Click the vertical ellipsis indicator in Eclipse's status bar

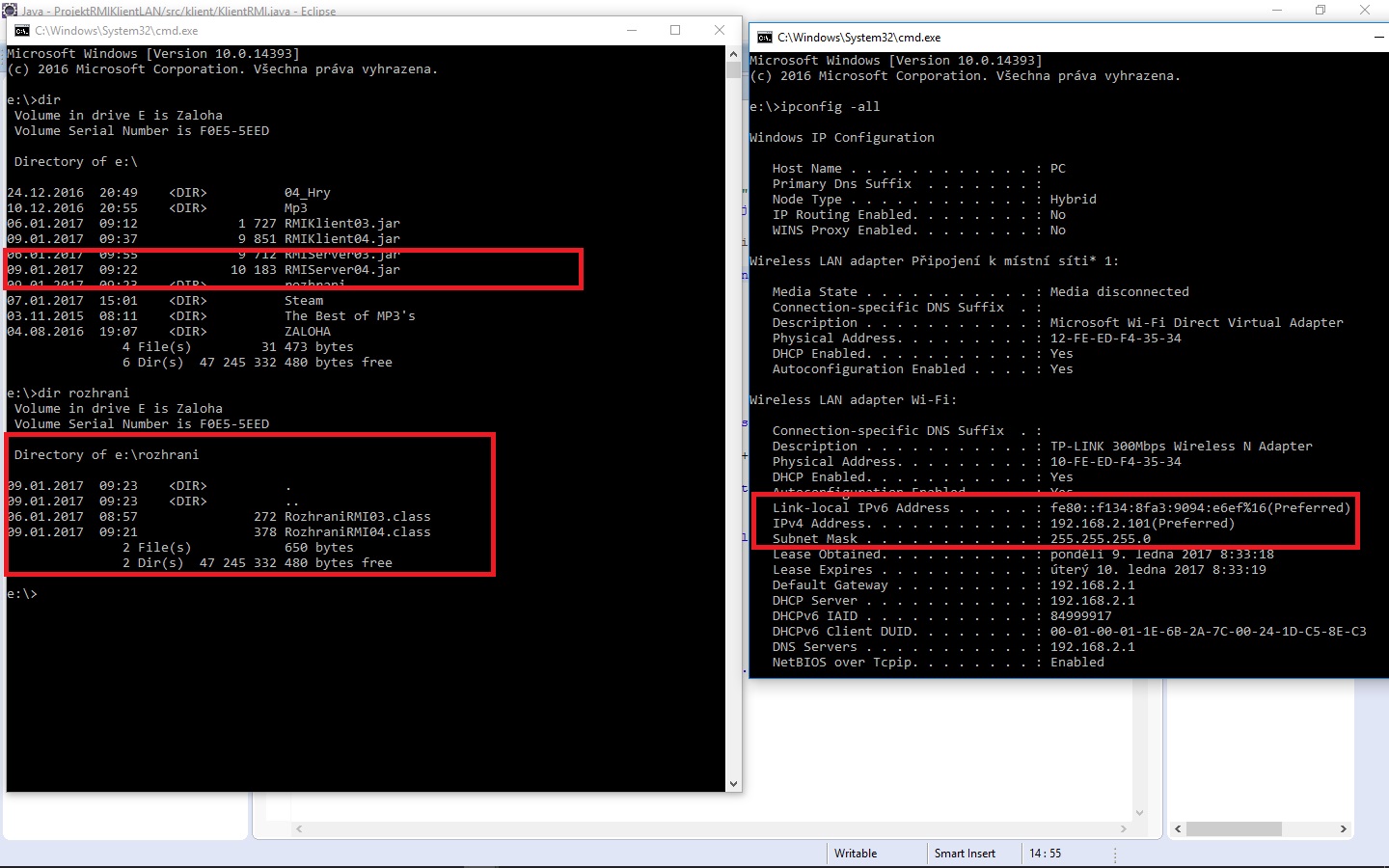click(1116, 854)
